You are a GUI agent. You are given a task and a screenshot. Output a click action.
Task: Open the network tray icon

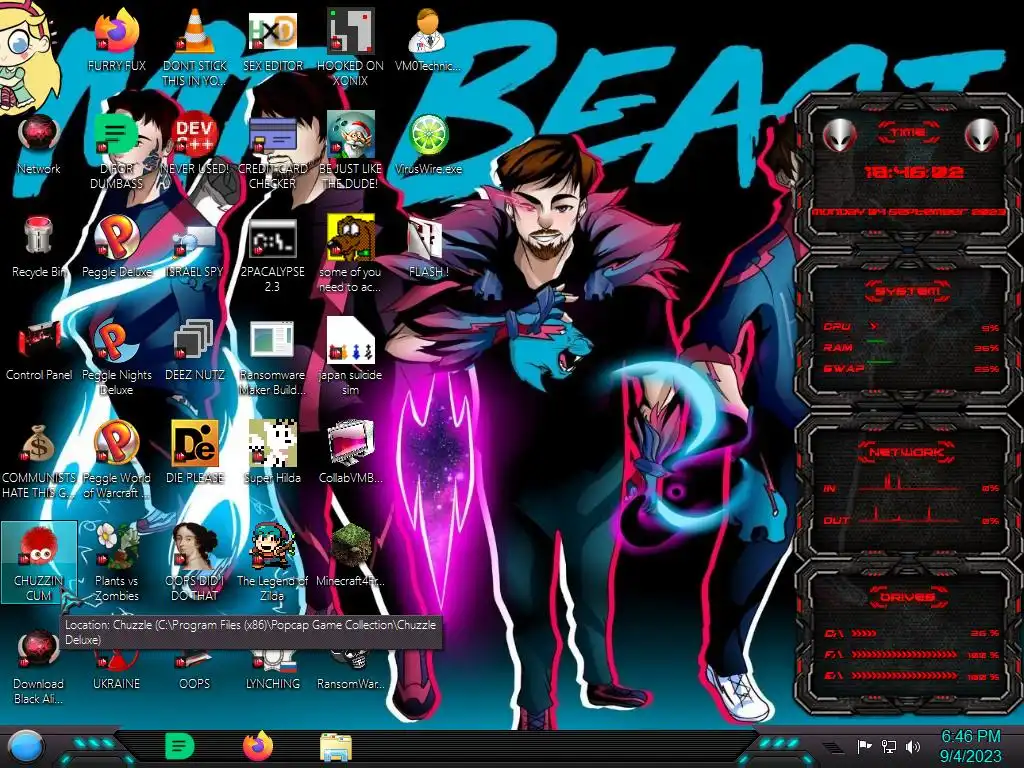889,746
